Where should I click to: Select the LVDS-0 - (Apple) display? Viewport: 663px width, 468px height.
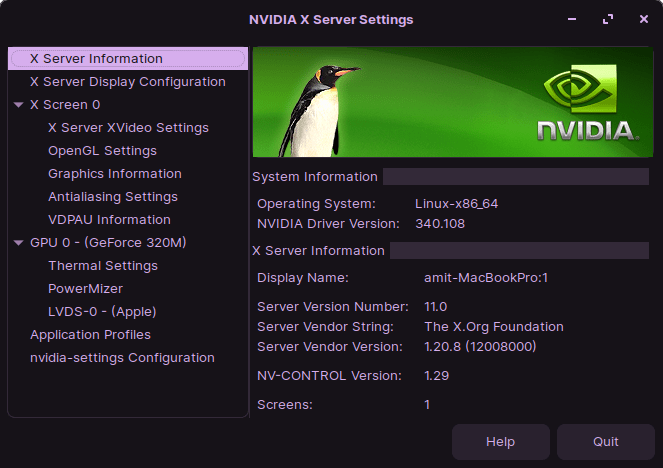tap(102, 312)
